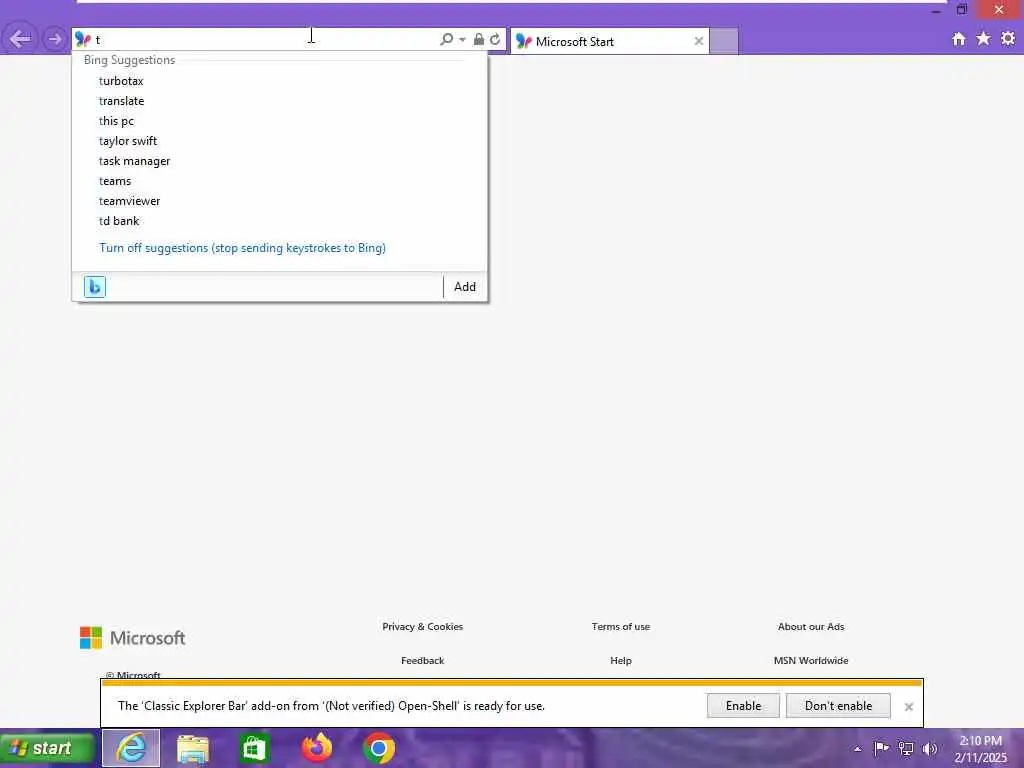
Task: Open the volume speaker tray icon
Action: 929,748
